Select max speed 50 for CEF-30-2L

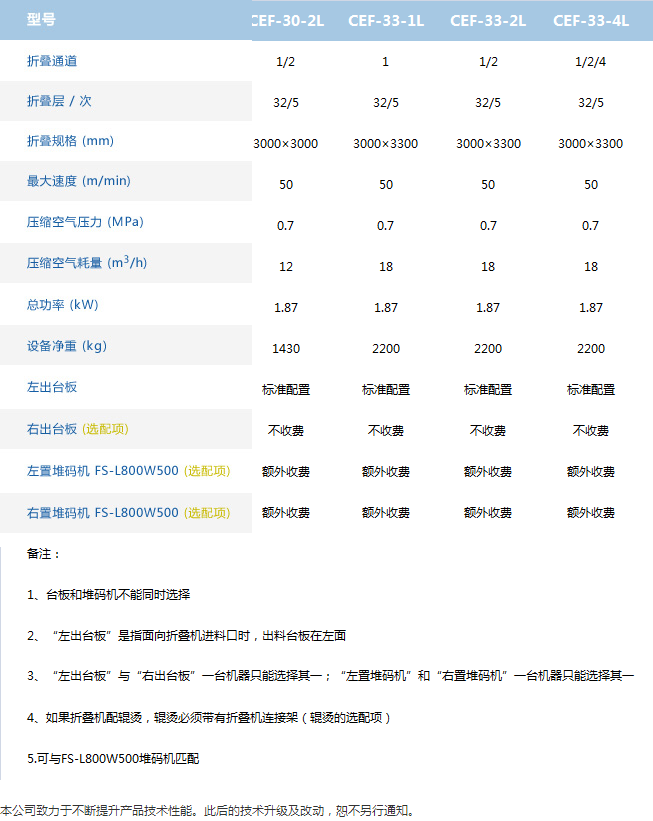(286, 185)
